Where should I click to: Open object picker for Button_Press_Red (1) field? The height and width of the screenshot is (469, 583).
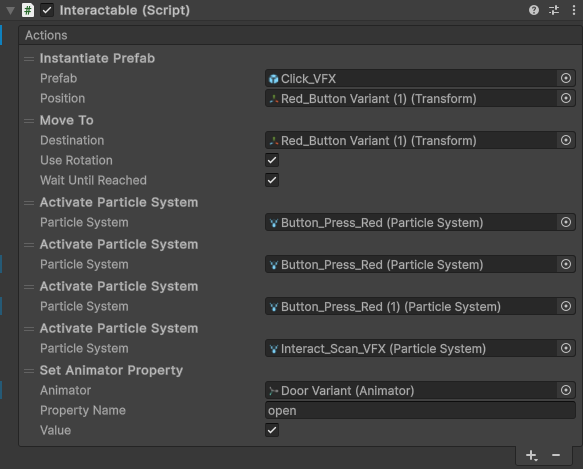pyautogui.click(x=566, y=306)
